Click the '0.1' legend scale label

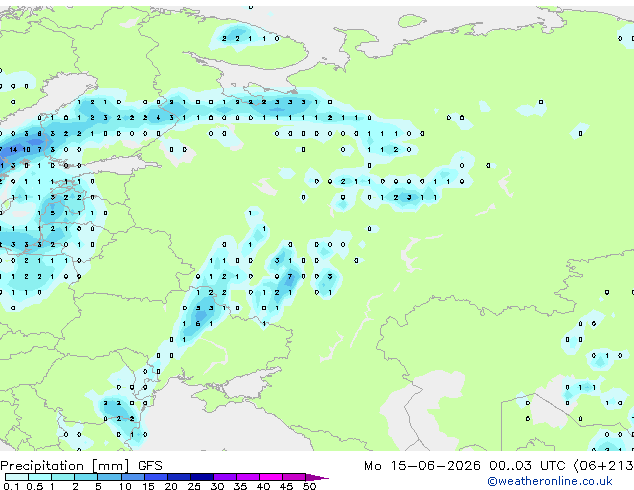[12, 486]
